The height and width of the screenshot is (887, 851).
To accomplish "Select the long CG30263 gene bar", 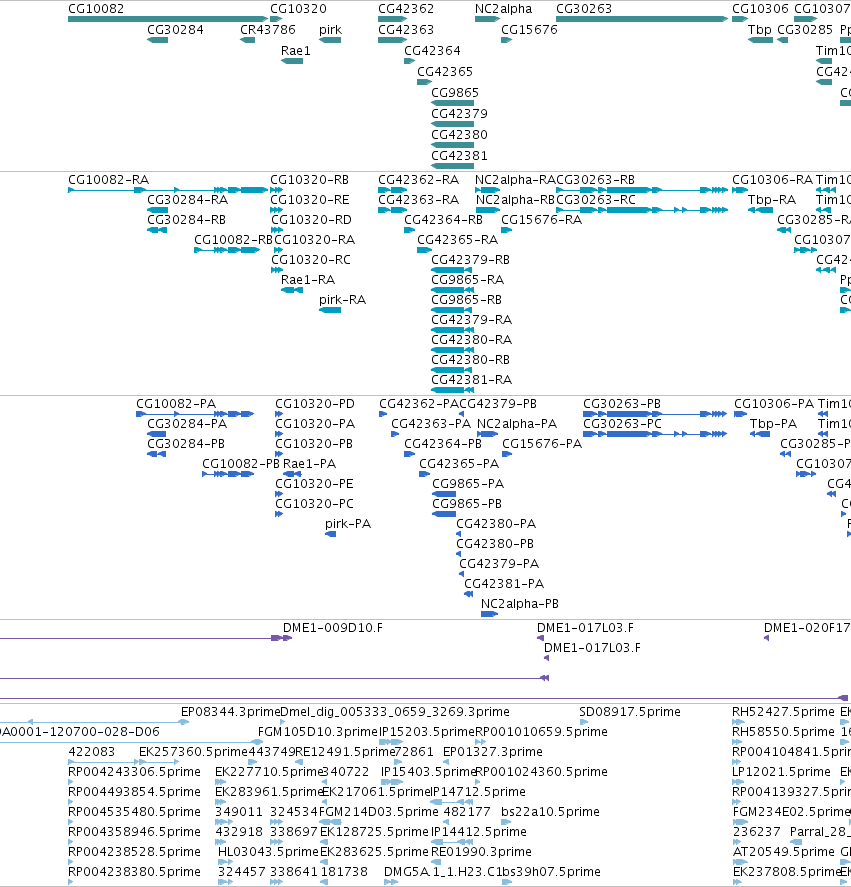I will click(x=642, y=19).
